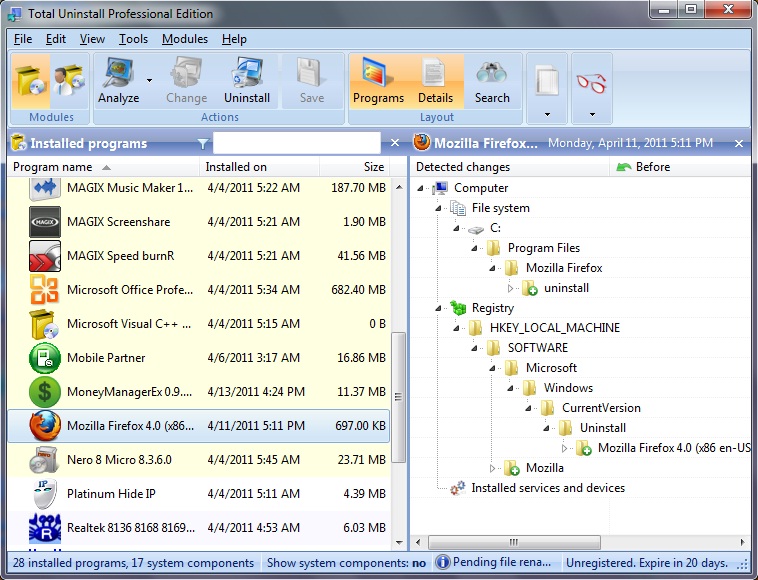Select the Microsoft Visual C++ icon

coord(44,324)
